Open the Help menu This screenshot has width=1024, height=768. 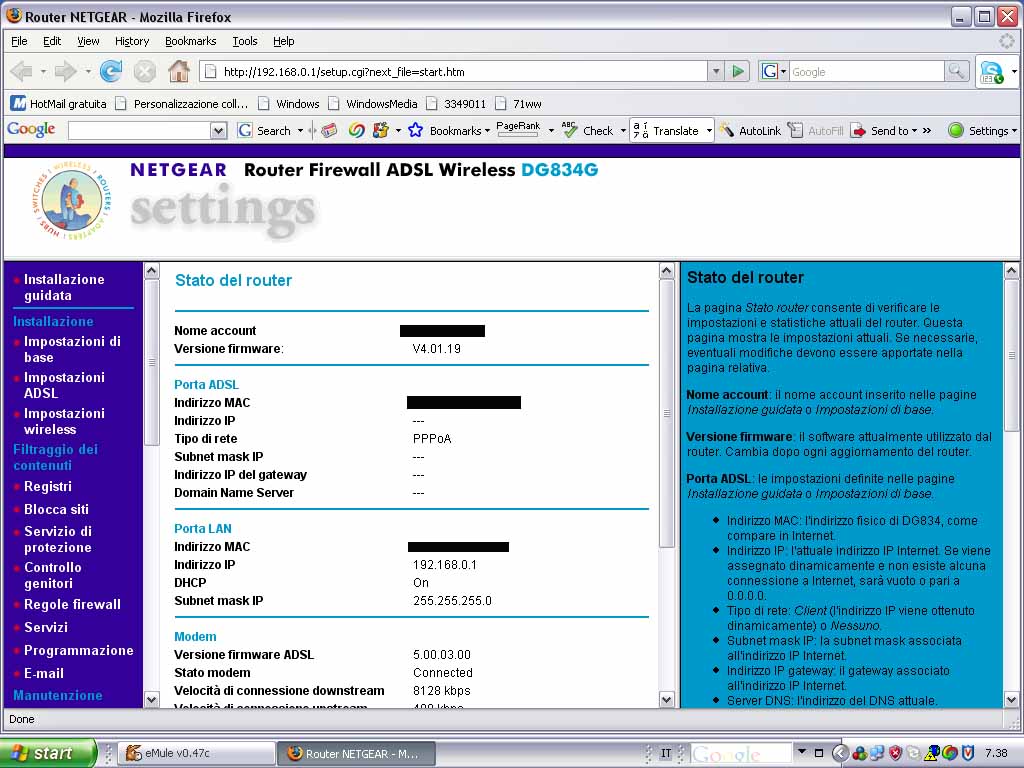283,41
